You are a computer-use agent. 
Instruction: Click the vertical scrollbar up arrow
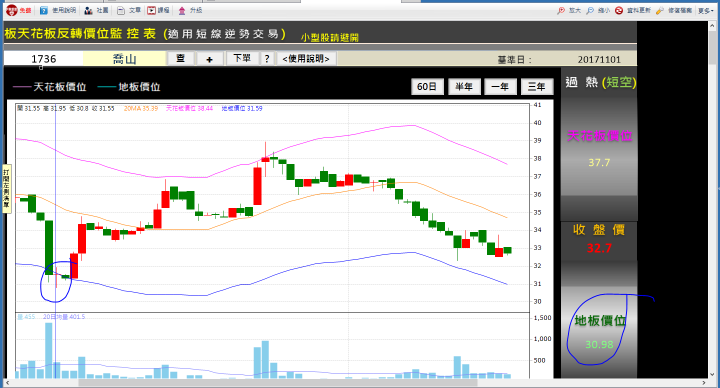click(713, 26)
